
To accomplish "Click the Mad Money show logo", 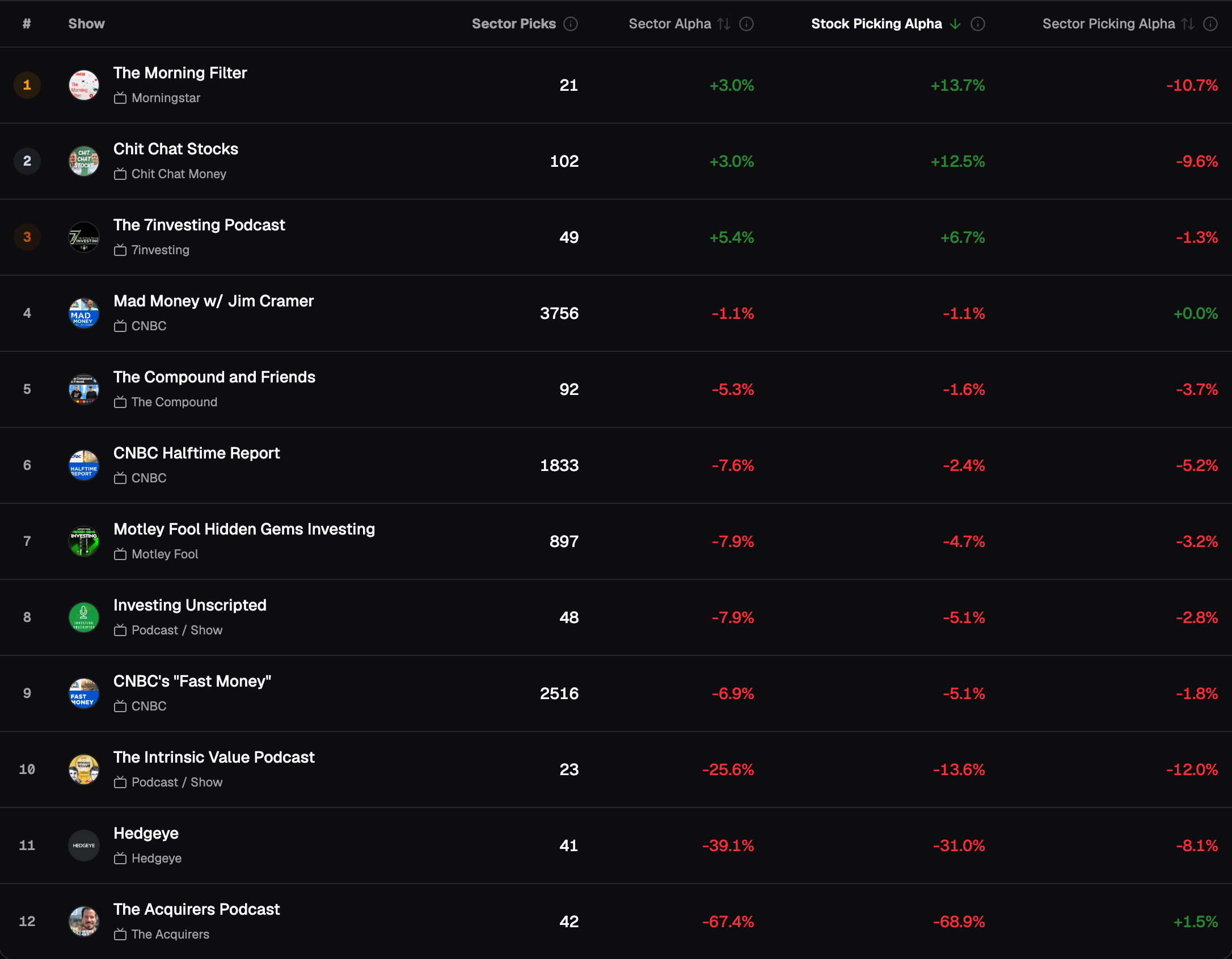I will tap(84, 313).
